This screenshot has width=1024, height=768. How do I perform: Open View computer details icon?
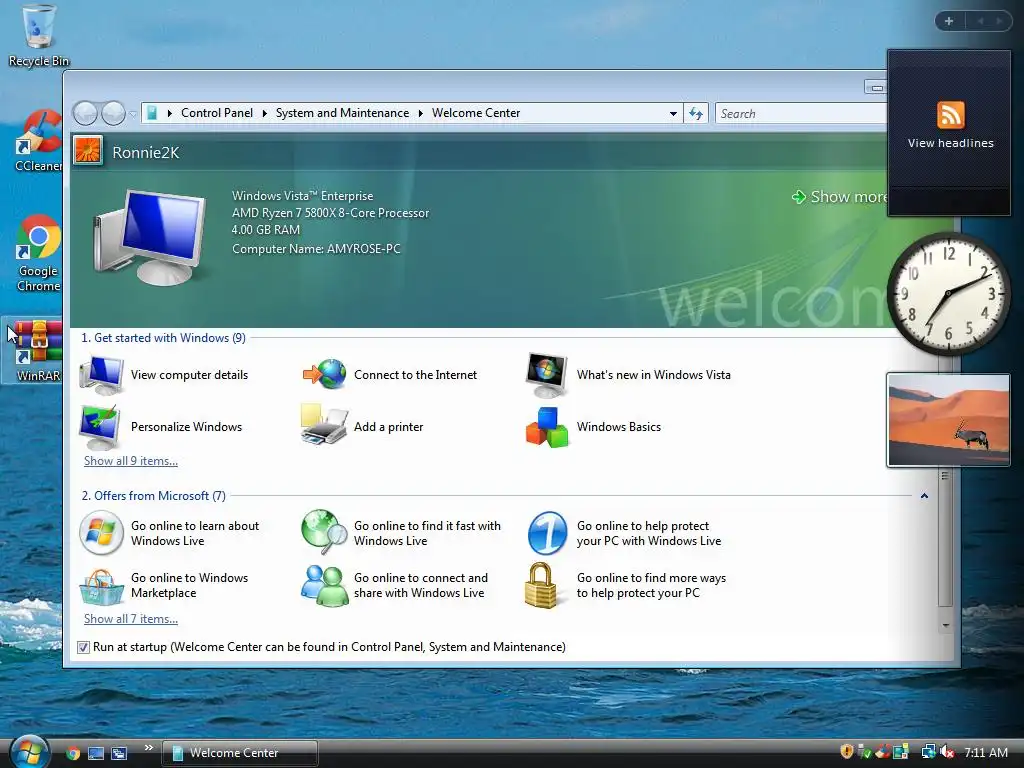(101, 376)
